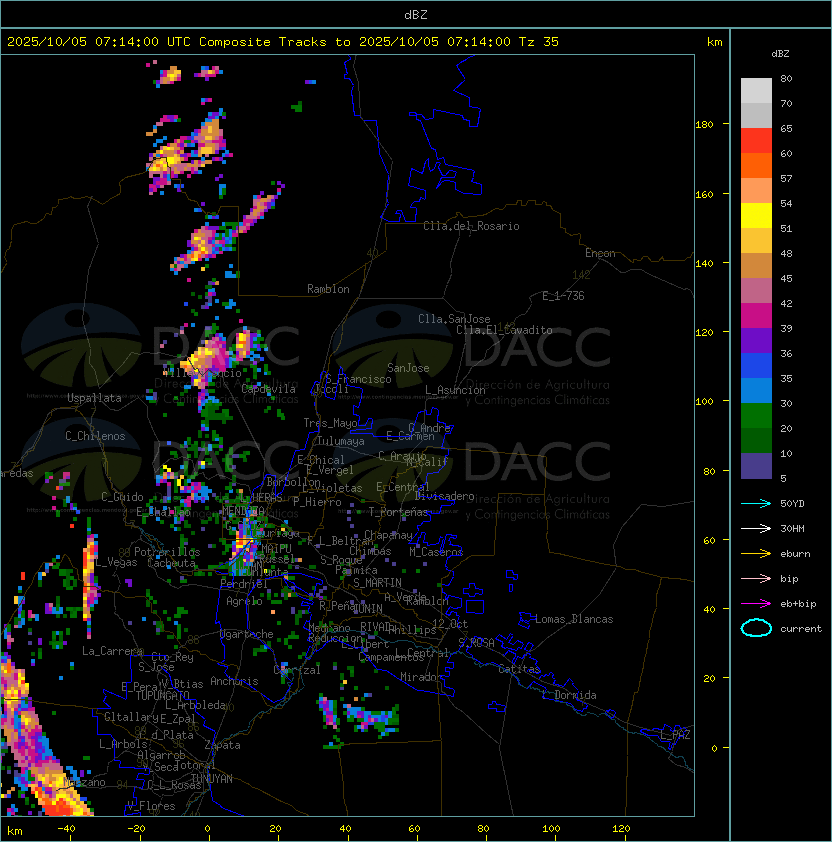The height and width of the screenshot is (842, 832).
Task: Click the Tres_Mayo label
Action: (330, 423)
